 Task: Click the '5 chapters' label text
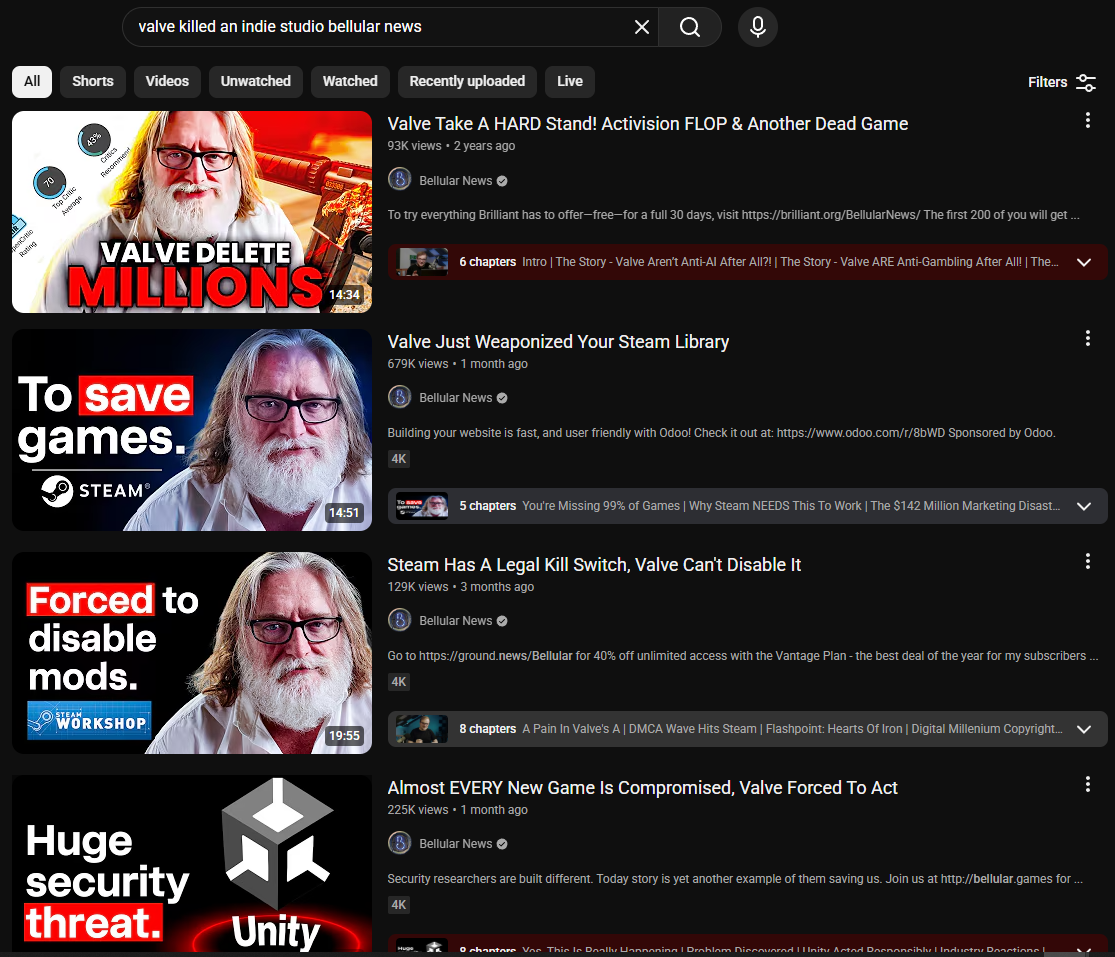point(488,506)
